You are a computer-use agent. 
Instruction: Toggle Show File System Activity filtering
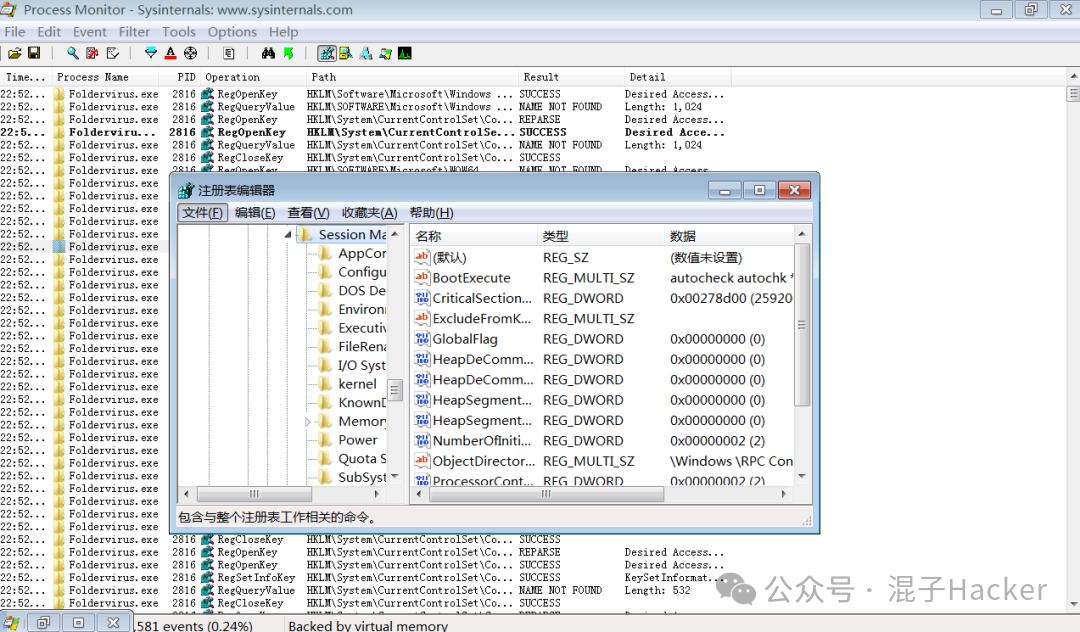click(x=346, y=53)
